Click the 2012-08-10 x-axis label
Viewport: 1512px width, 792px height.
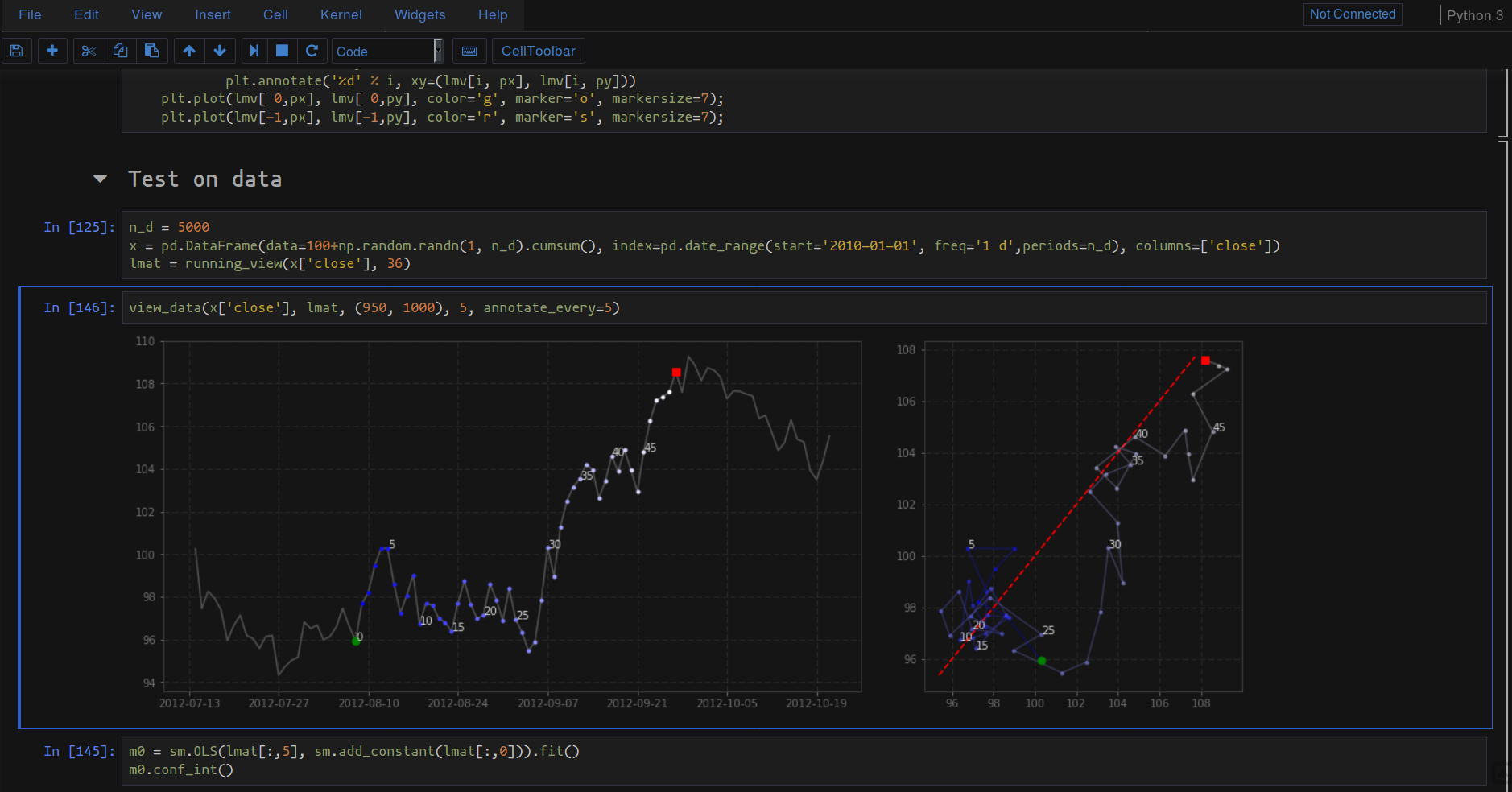[x=369, y=703]
